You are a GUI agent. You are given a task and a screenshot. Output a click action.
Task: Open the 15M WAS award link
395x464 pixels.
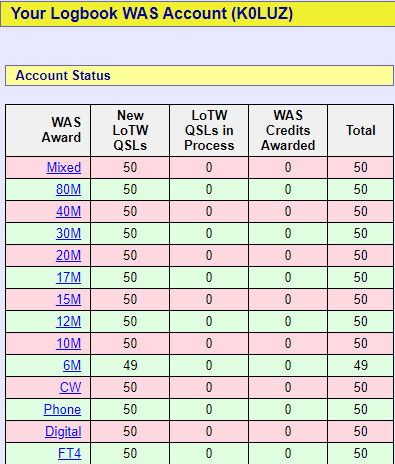pos(68,299)
